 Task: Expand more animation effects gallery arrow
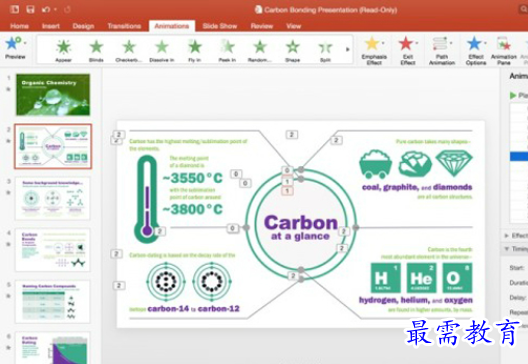[x=348, y=49]
